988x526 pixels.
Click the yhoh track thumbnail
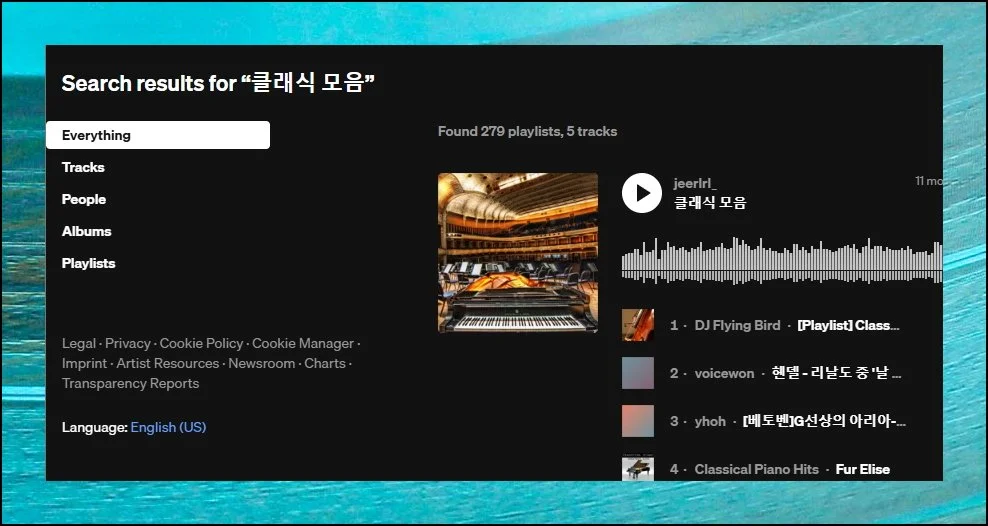tap(638, 421)
